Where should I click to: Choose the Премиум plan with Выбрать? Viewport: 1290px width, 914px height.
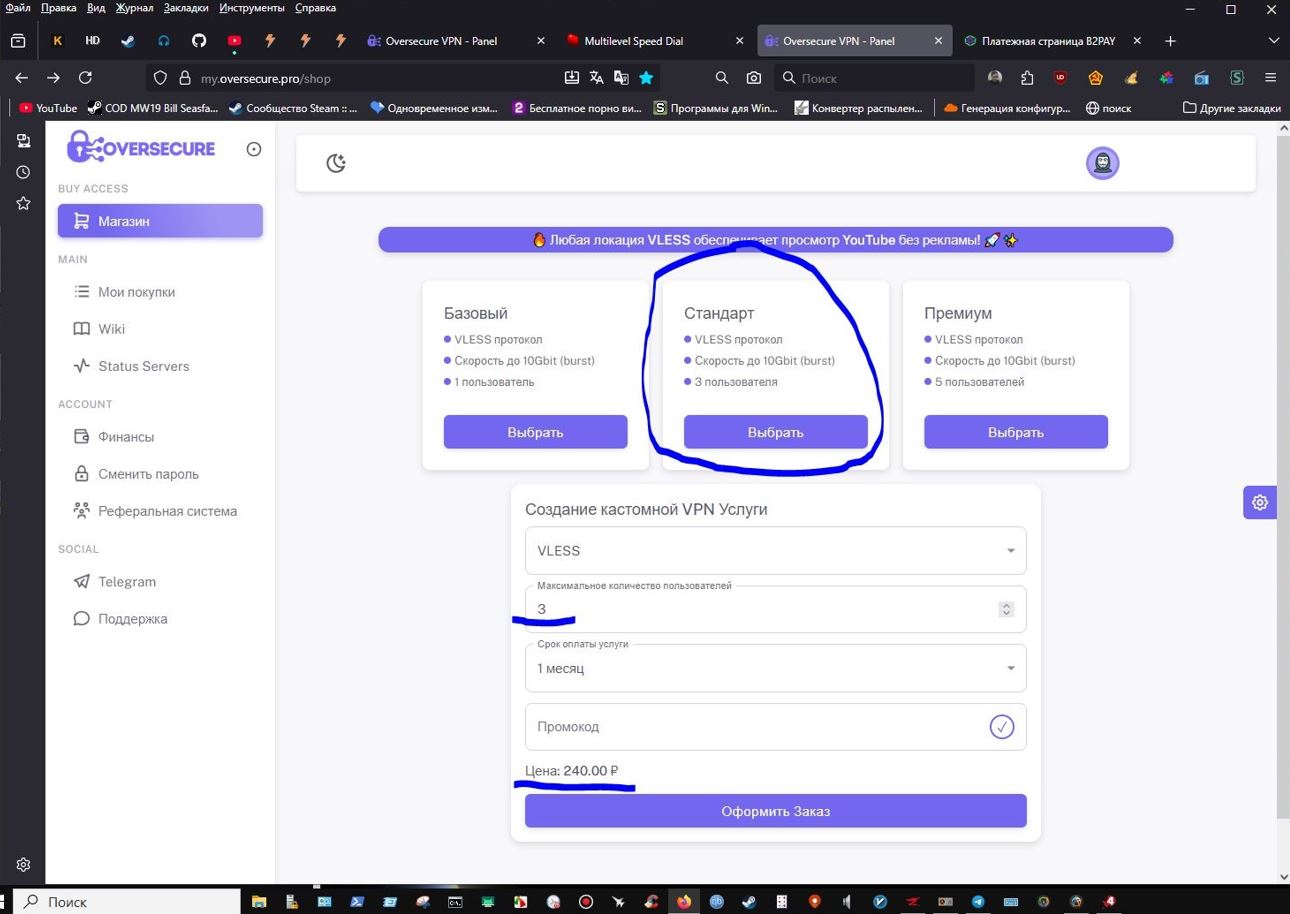pos(1016,432)
